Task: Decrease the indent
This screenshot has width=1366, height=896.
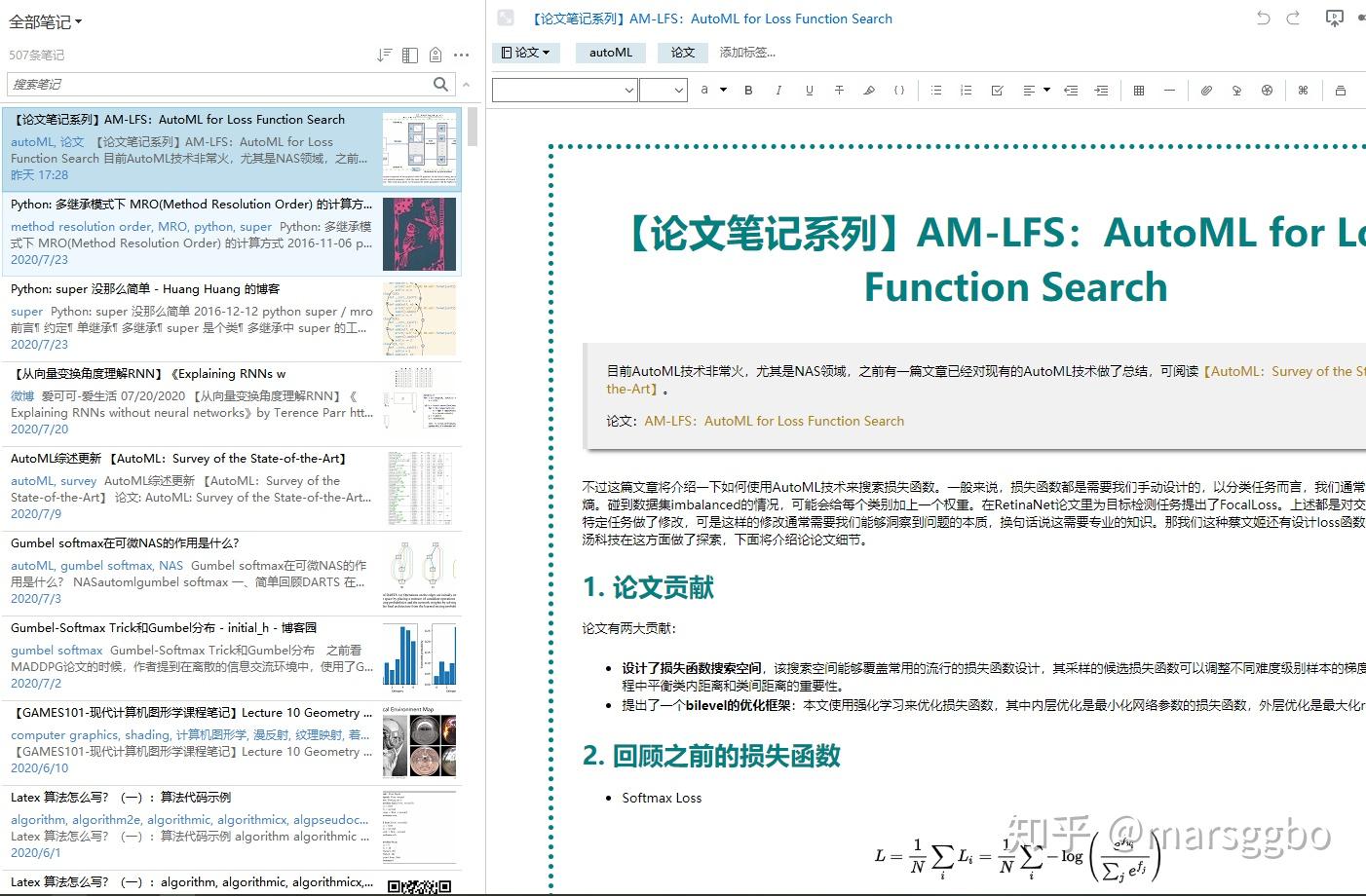Action: [x=1071, y=91]
